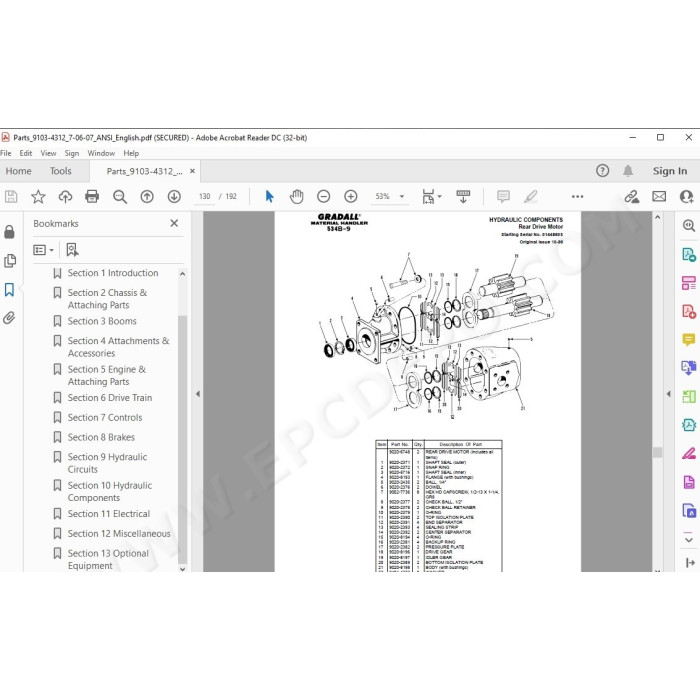Open the find text magnifier tool

[x=120, y=196]
